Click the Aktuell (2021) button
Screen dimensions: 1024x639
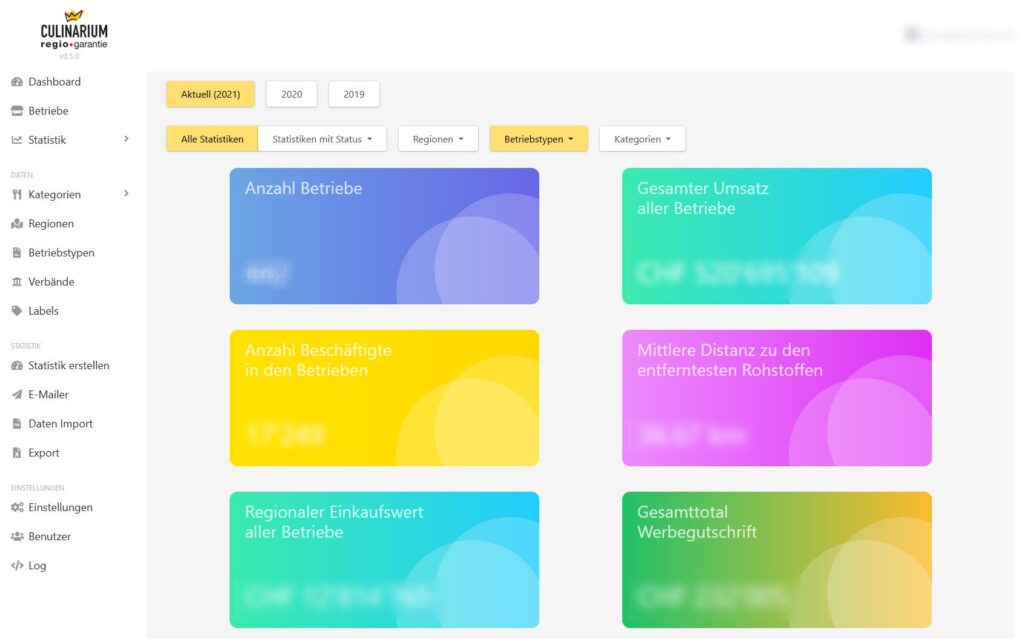point(210,94)
